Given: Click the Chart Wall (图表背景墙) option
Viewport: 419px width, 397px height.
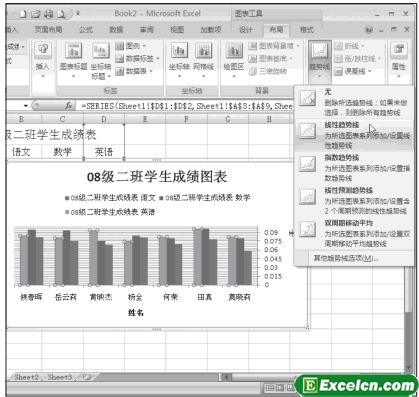Looking at the screenshot, I should (x=274, y=46).
